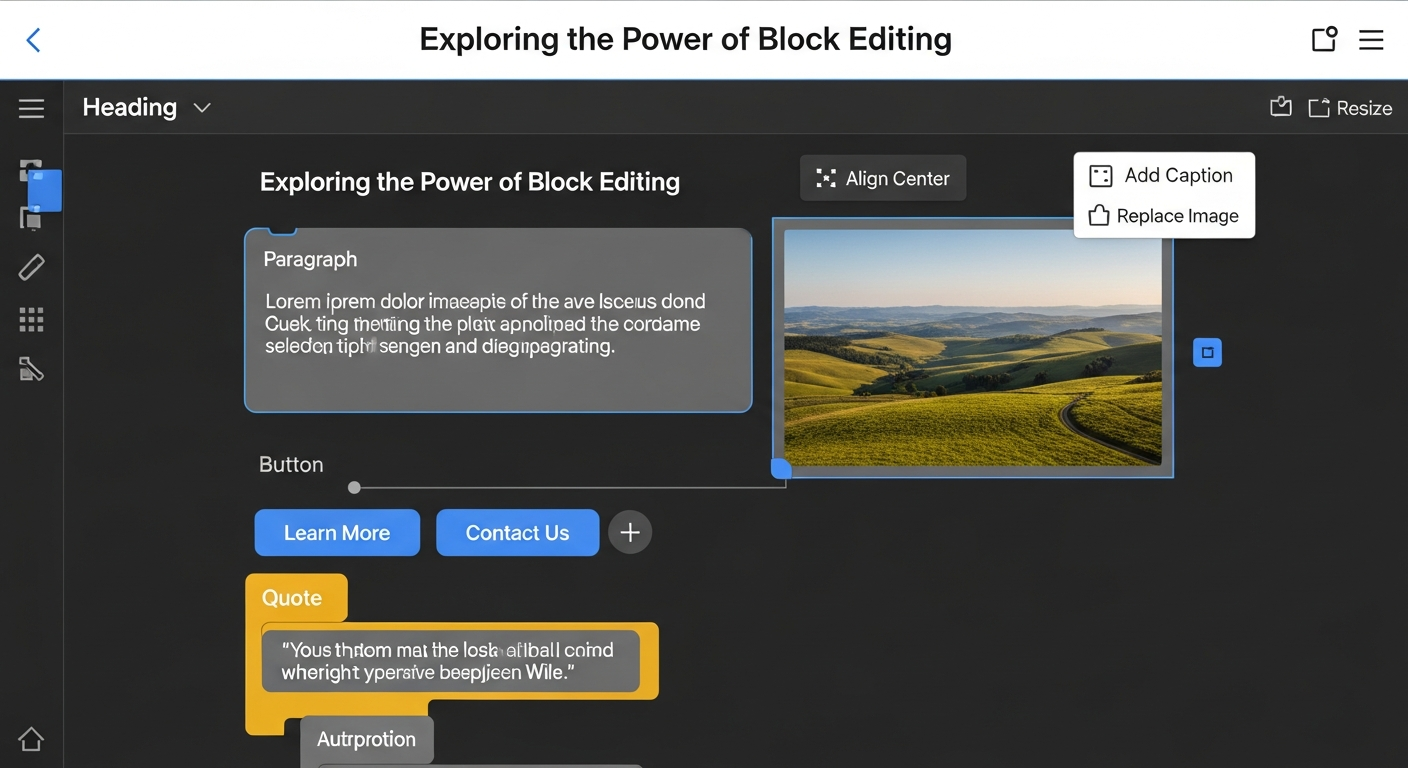Add a new button with the plus icon

pos(630,532)
